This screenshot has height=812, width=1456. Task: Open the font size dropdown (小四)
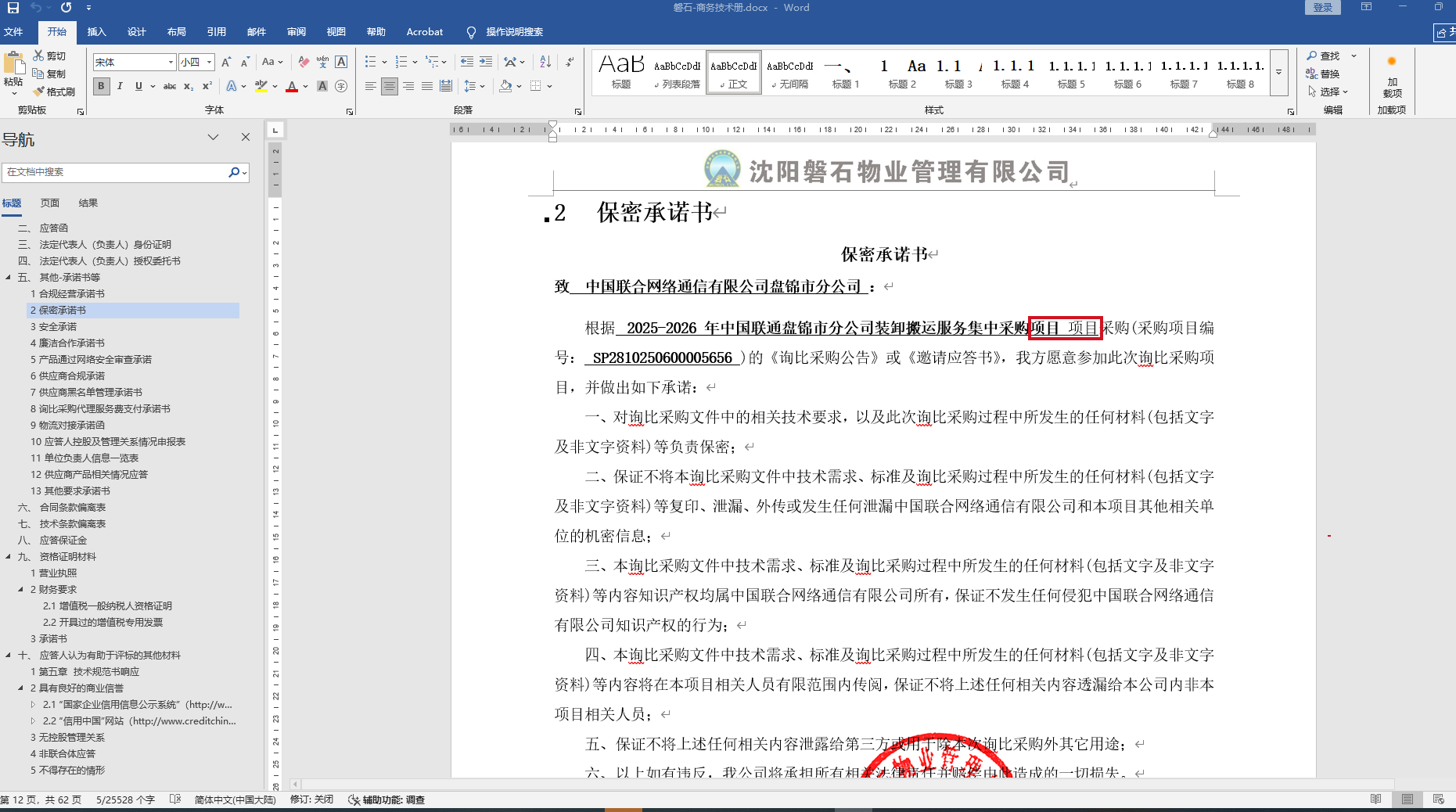209,62
